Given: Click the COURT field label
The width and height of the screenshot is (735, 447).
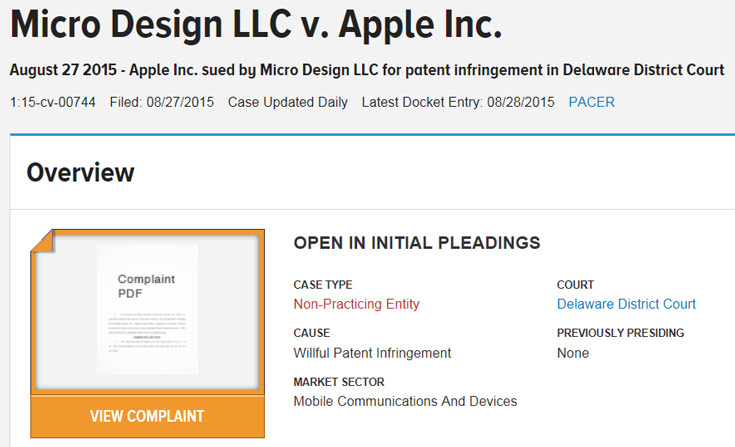Looking at the screenshot, I should pyautogui.click(x=575, y=285).
